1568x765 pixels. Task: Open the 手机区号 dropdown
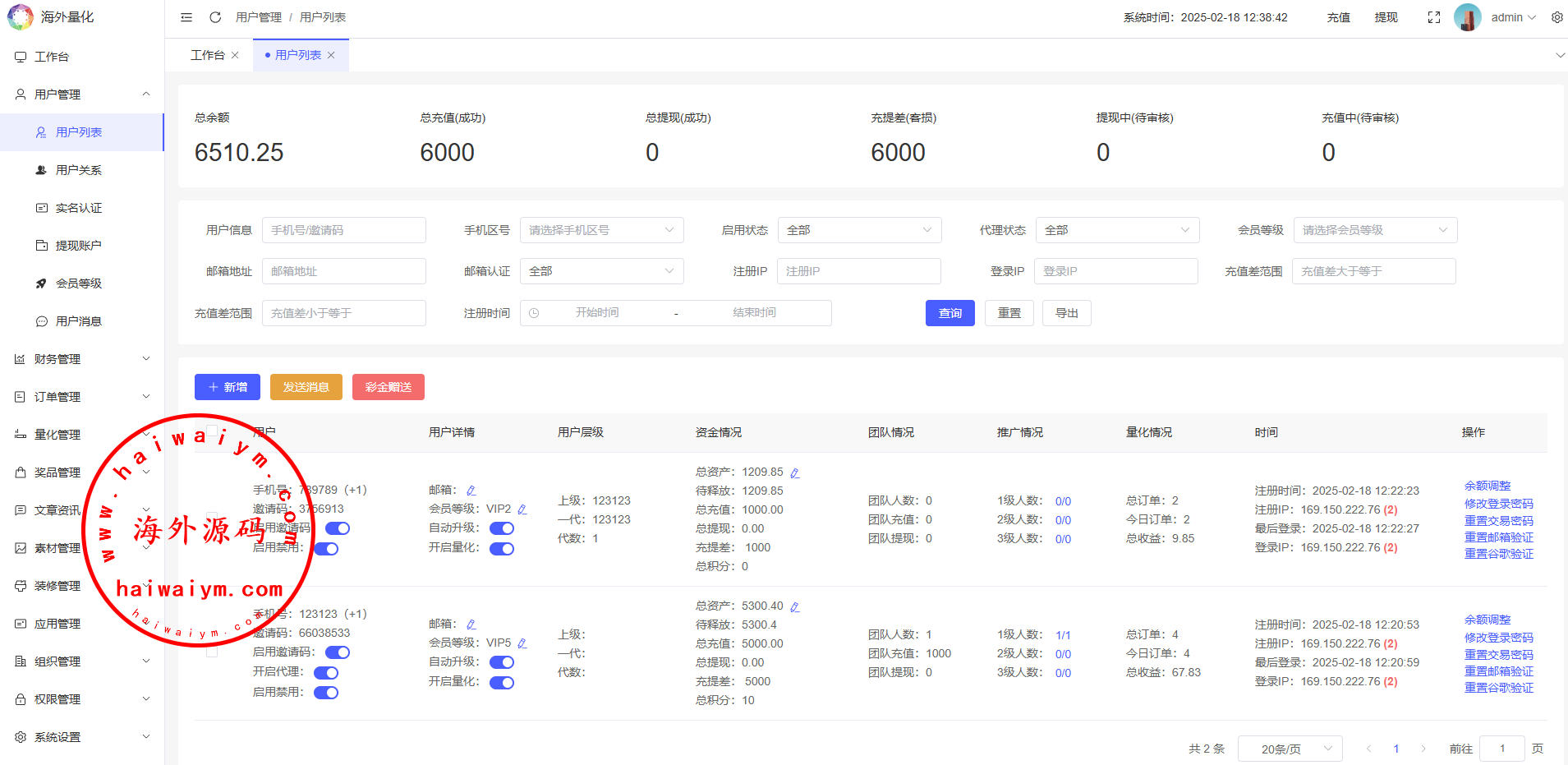601,230
